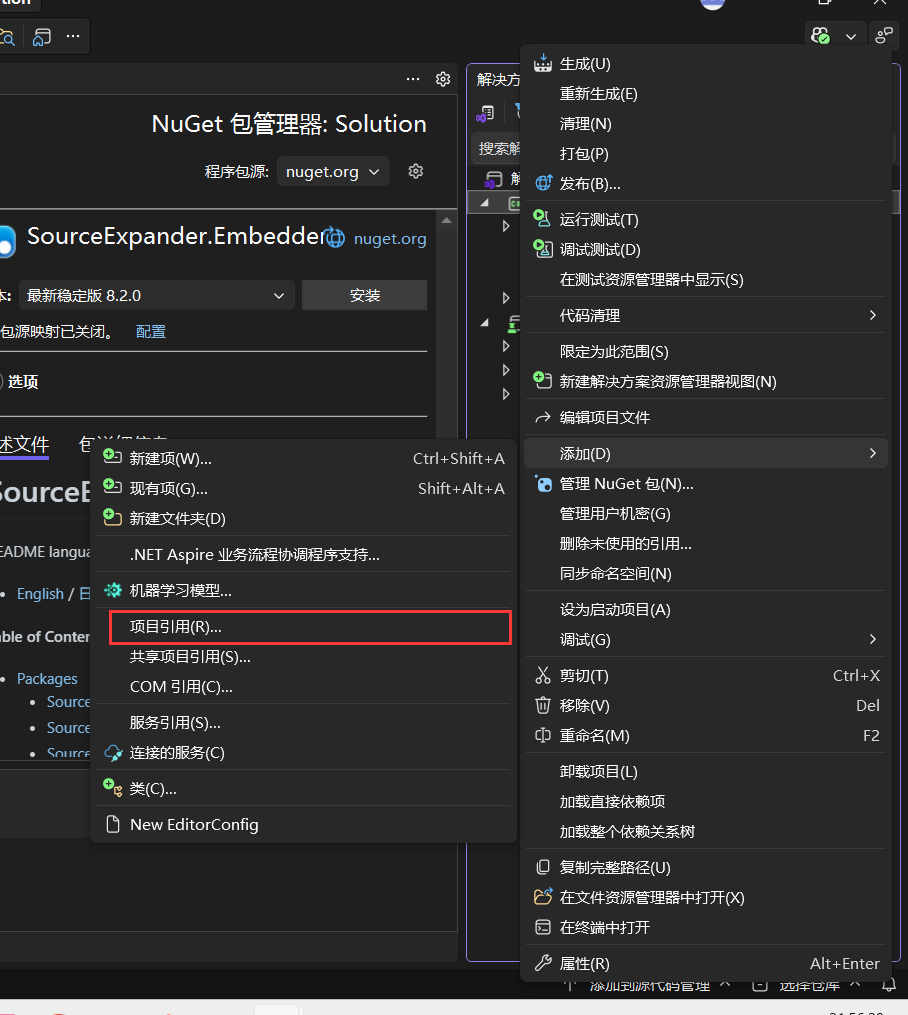
Task: Open NuGet window options gear icon
Action: 443,79
